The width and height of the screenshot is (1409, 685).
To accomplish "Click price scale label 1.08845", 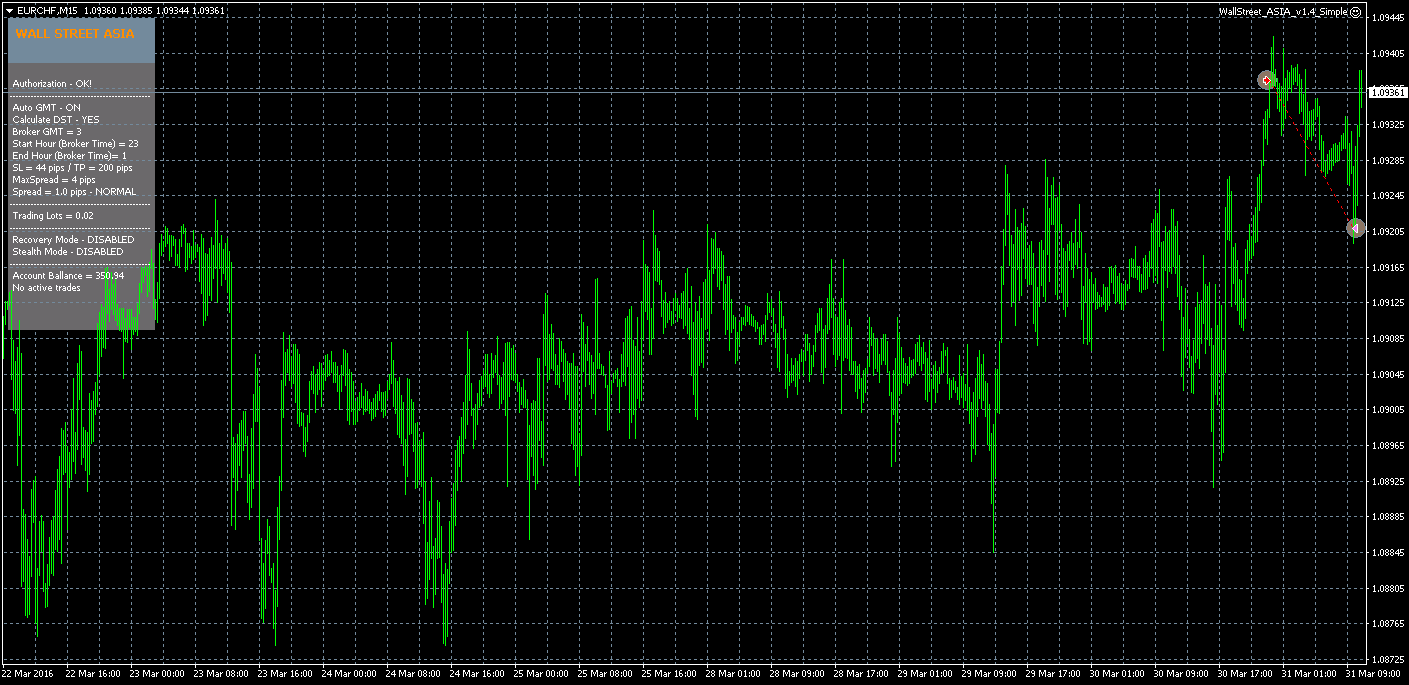I will (1388, 553).
